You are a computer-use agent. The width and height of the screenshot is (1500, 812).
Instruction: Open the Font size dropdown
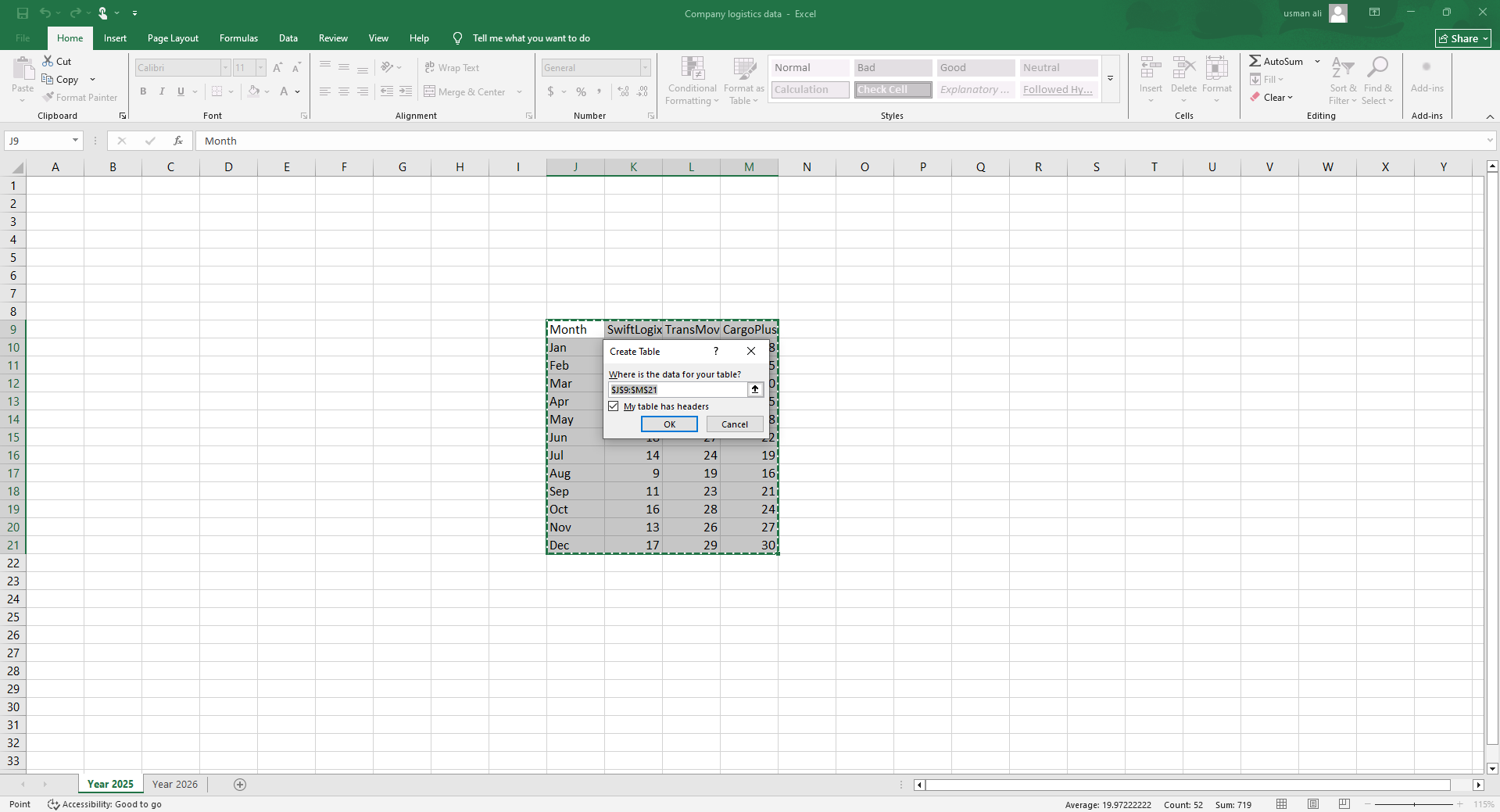point(261,68)
